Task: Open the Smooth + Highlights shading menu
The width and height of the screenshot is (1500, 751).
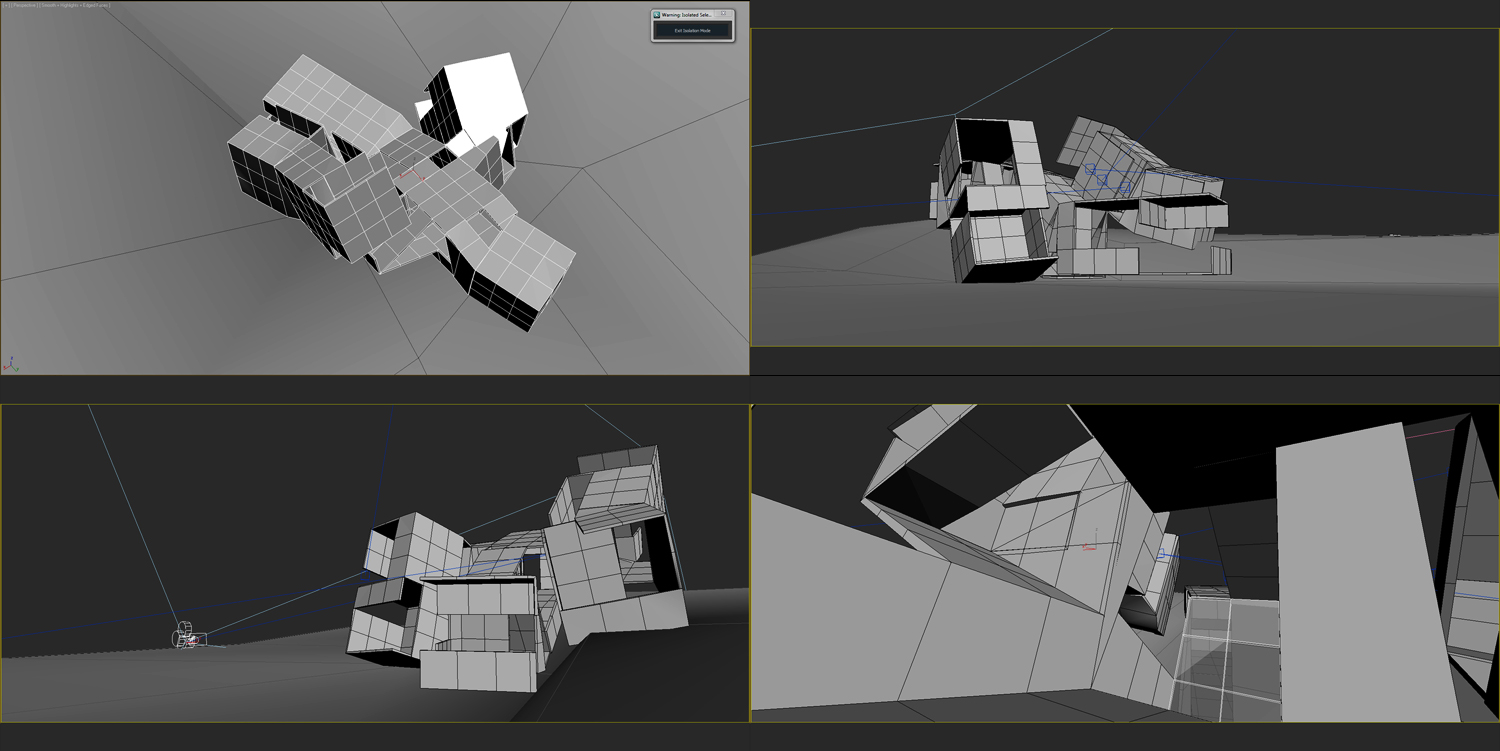Action: (x=60, y=5)
